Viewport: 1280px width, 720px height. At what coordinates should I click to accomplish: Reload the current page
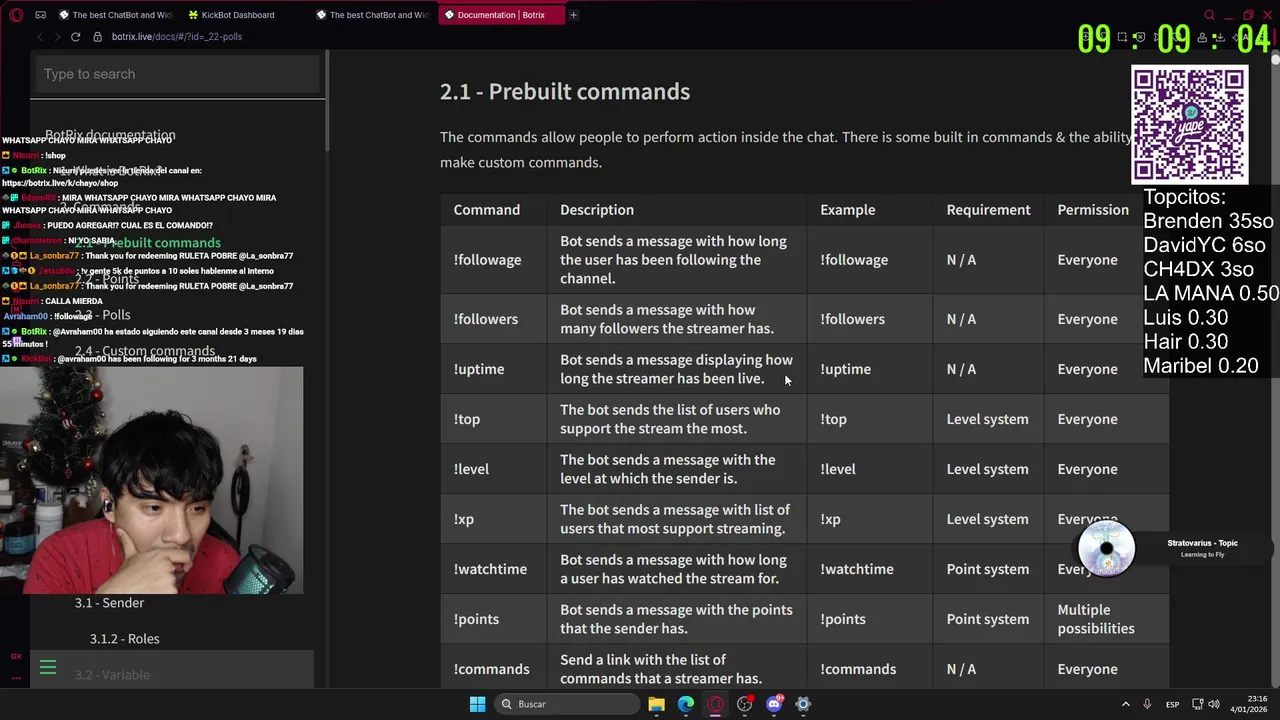tap(75, 37)
